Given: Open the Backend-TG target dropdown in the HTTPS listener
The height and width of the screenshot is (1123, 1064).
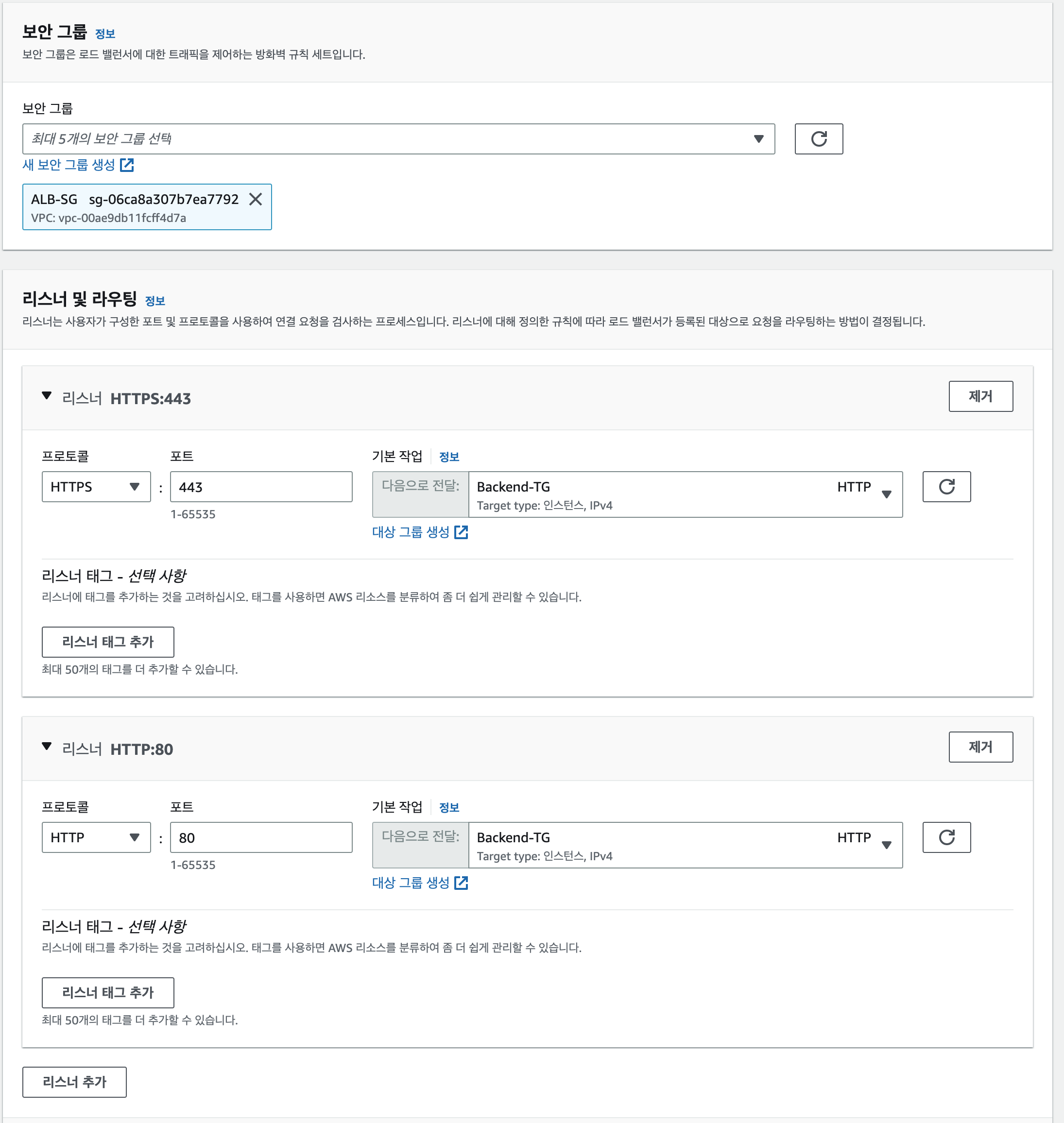Looking at the screenshot, I should 685,494.
